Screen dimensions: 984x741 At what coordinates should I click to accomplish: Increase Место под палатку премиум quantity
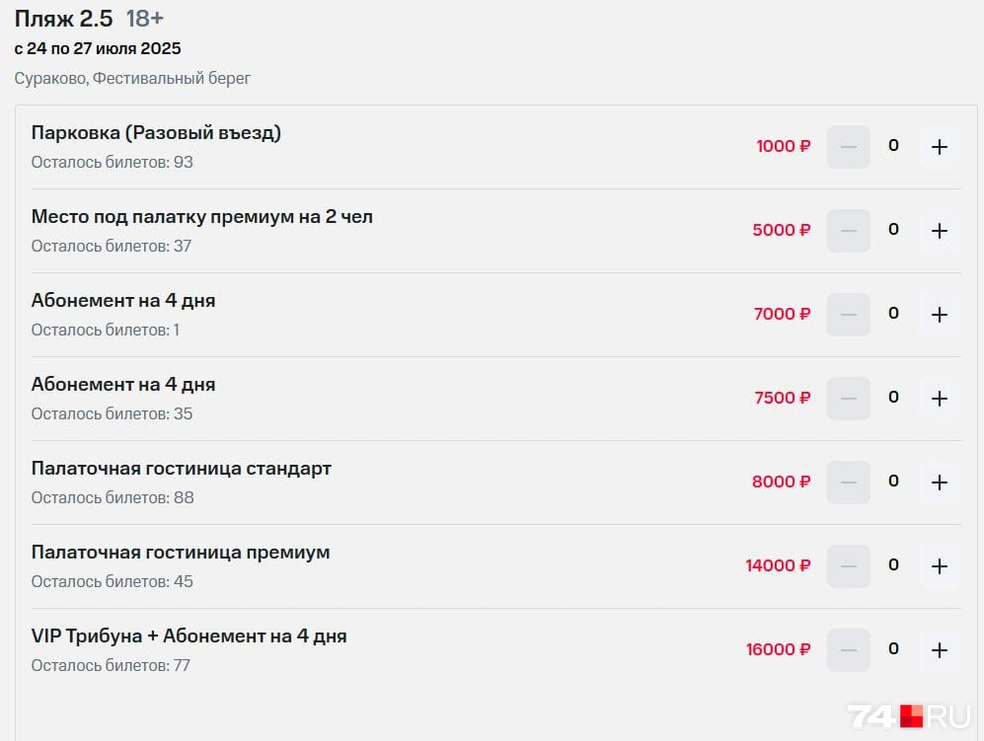pos(939,231)
